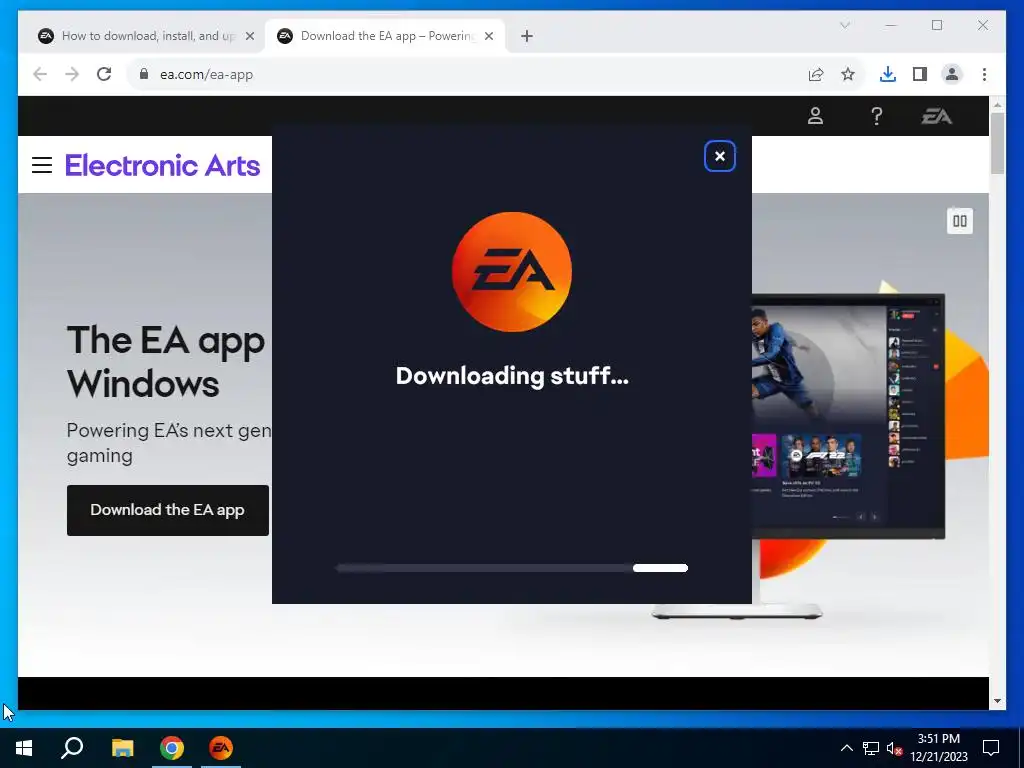Click the EA logo in installer dialog

pos(512,272)
